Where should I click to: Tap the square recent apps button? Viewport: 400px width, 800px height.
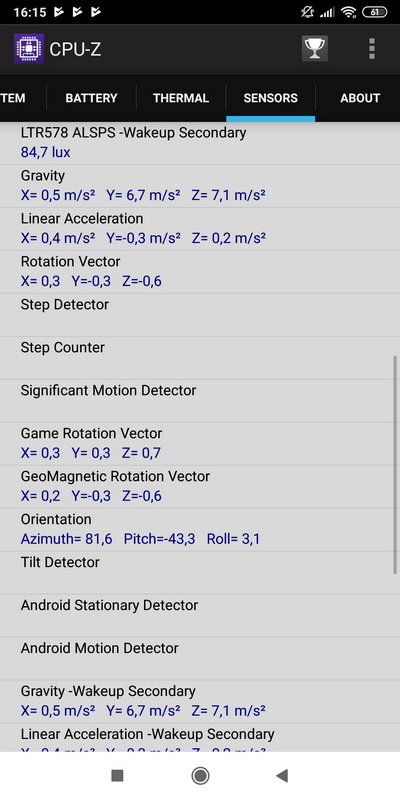click(x=117, y=776)
